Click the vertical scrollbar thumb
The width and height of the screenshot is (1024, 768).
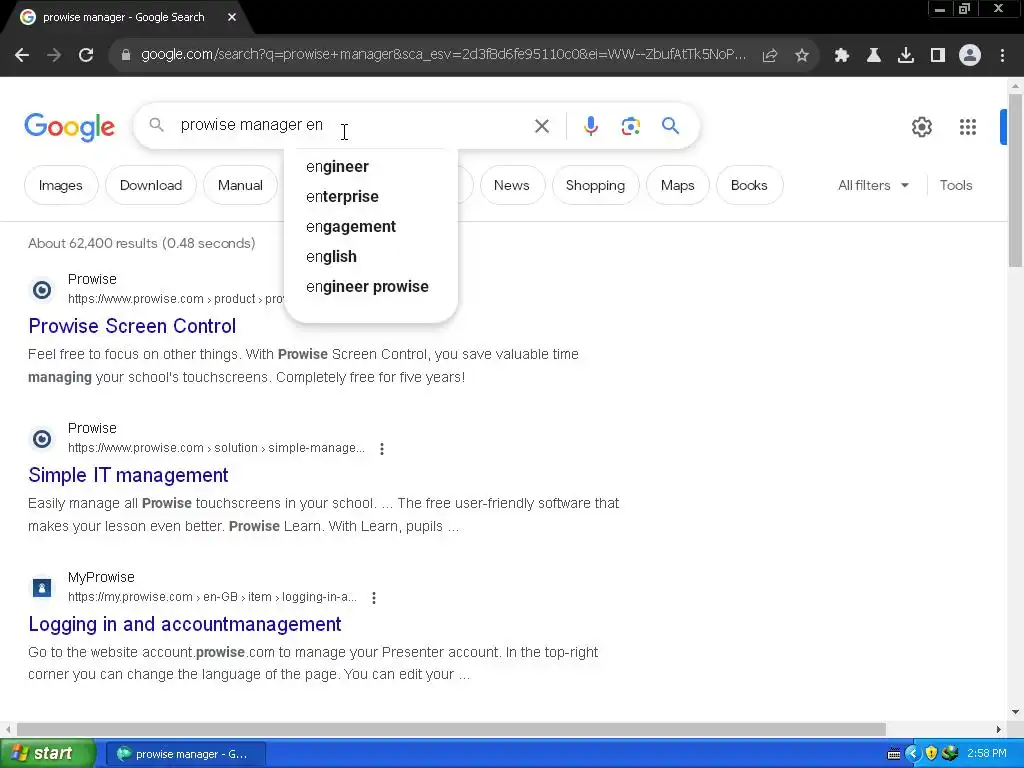point(1015,180)
